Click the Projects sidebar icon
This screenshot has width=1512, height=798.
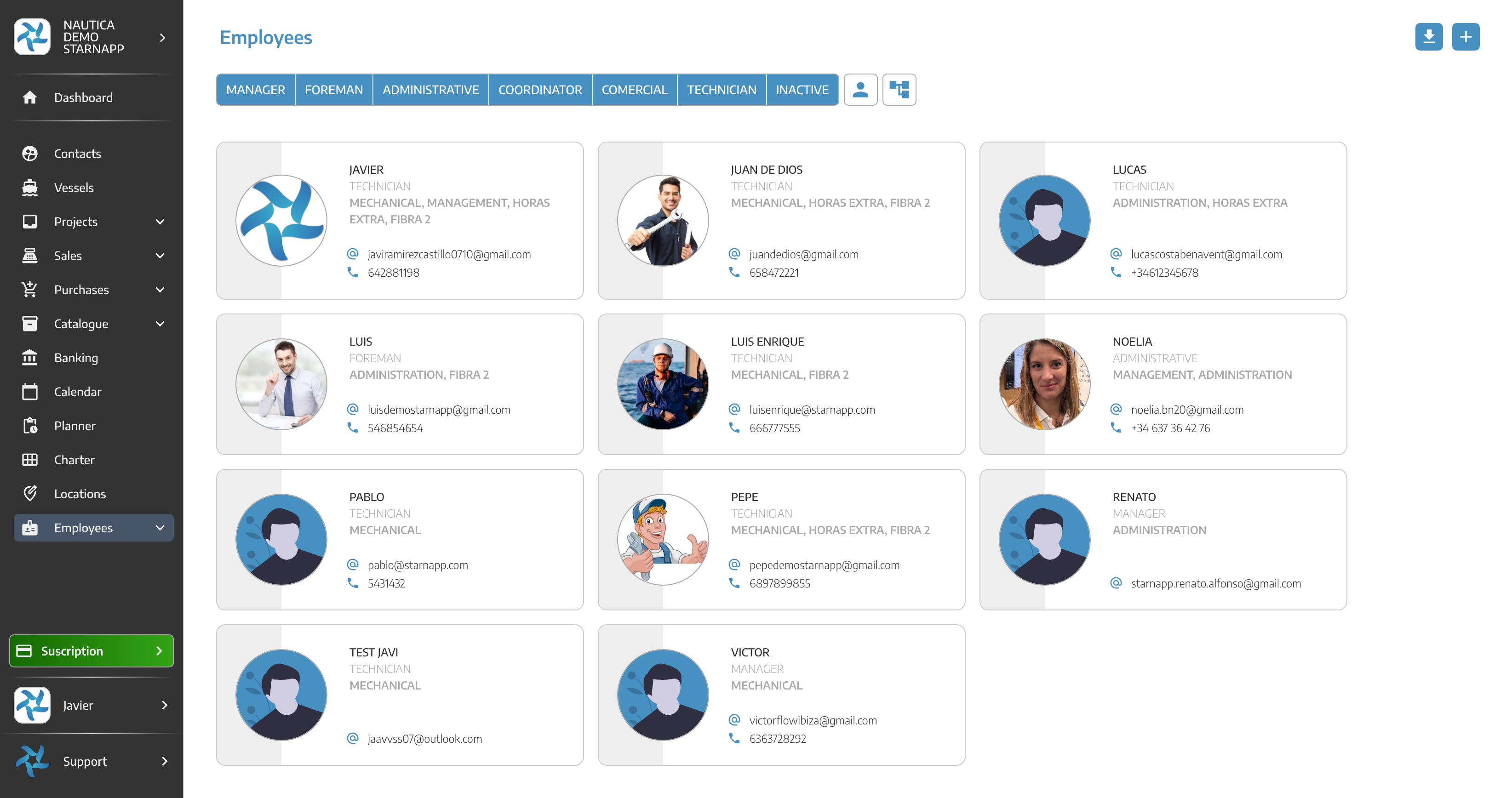[x=30, y=222]
